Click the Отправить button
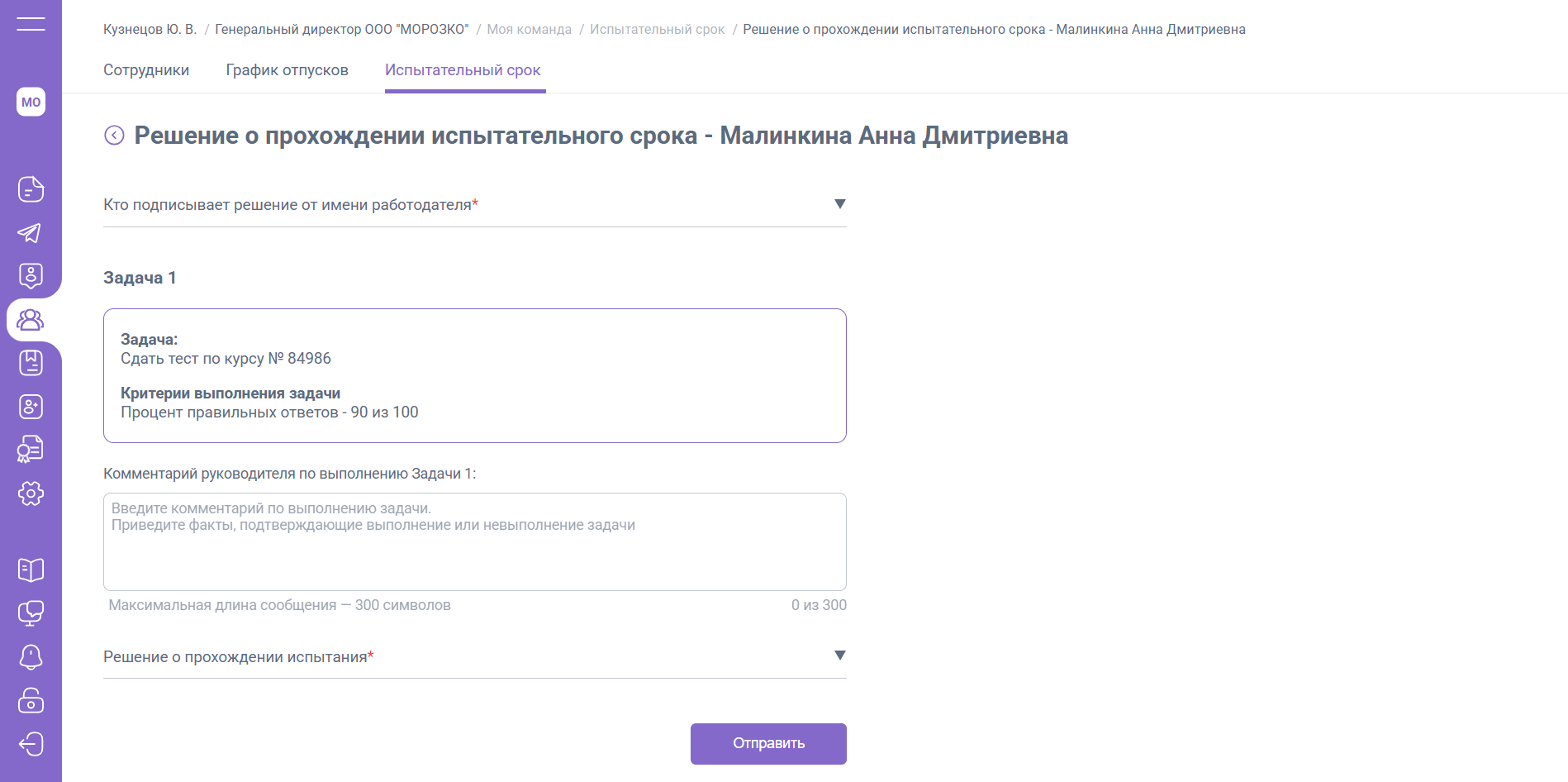The image size is (1568, 782). (x=768, y=743)
